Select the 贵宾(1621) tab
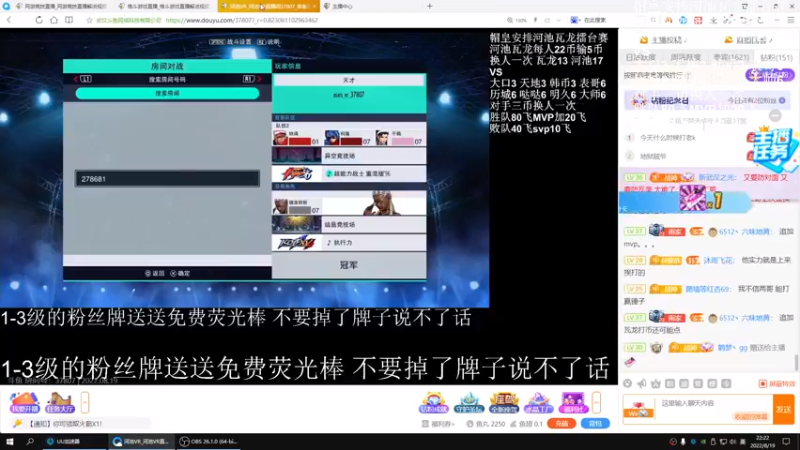 point(731,58)
